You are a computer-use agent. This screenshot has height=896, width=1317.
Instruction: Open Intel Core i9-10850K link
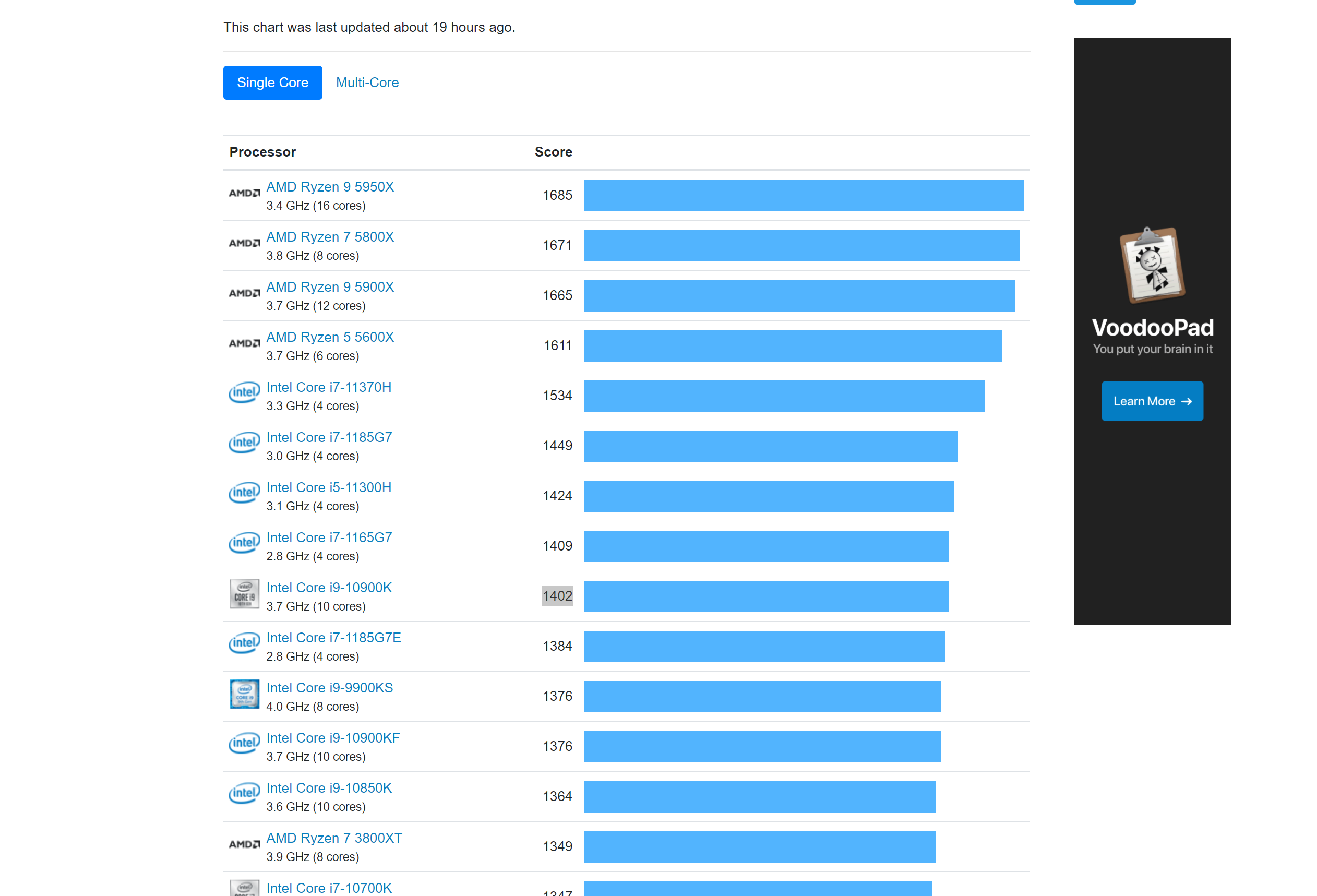[329, 788]
